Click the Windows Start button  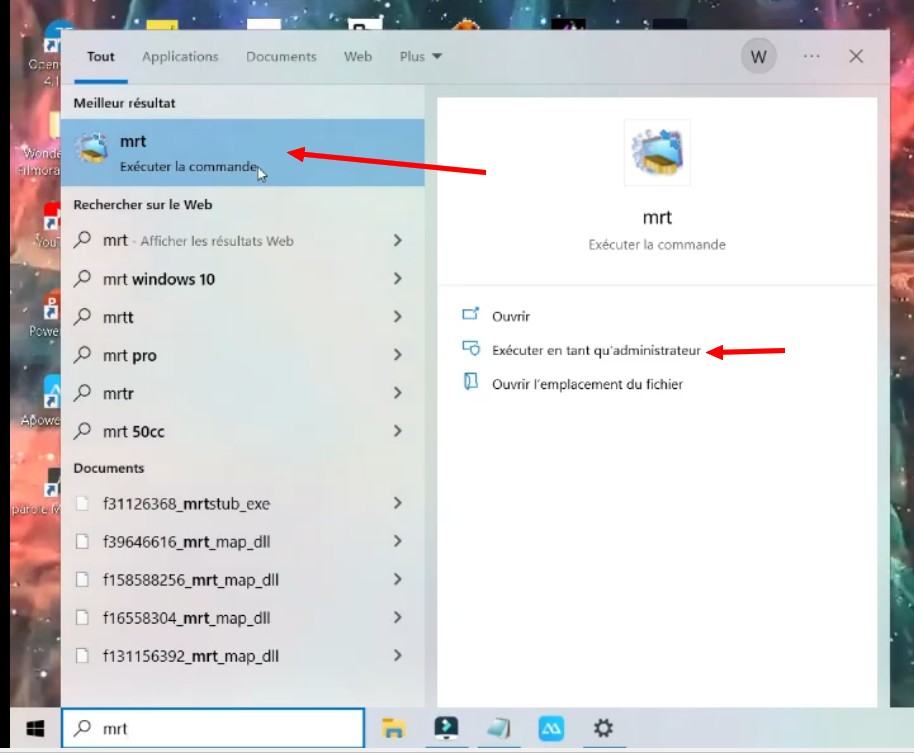(x=35, y=728)
